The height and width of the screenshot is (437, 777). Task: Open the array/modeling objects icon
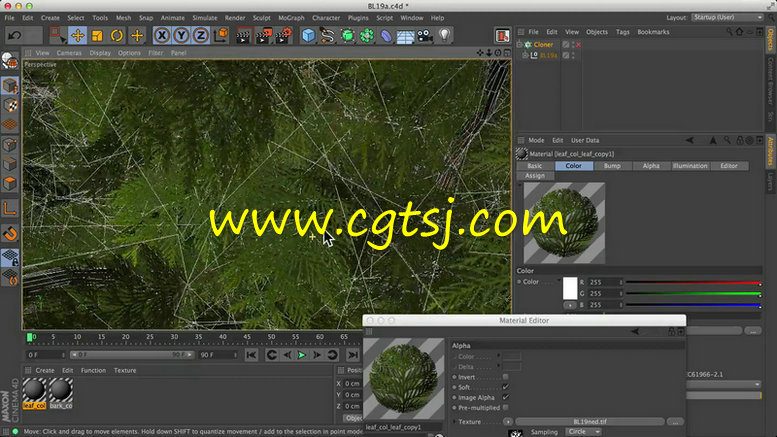(367, 36)
